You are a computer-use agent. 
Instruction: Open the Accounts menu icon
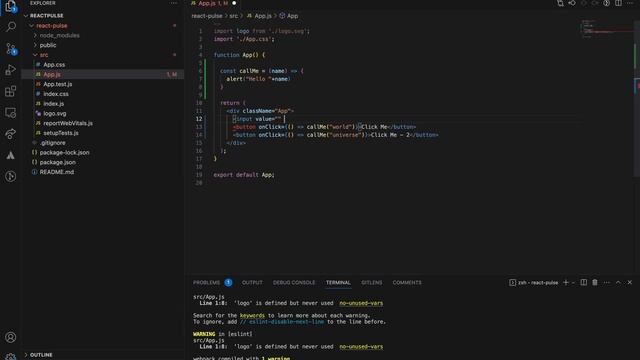tap(11, 337)
